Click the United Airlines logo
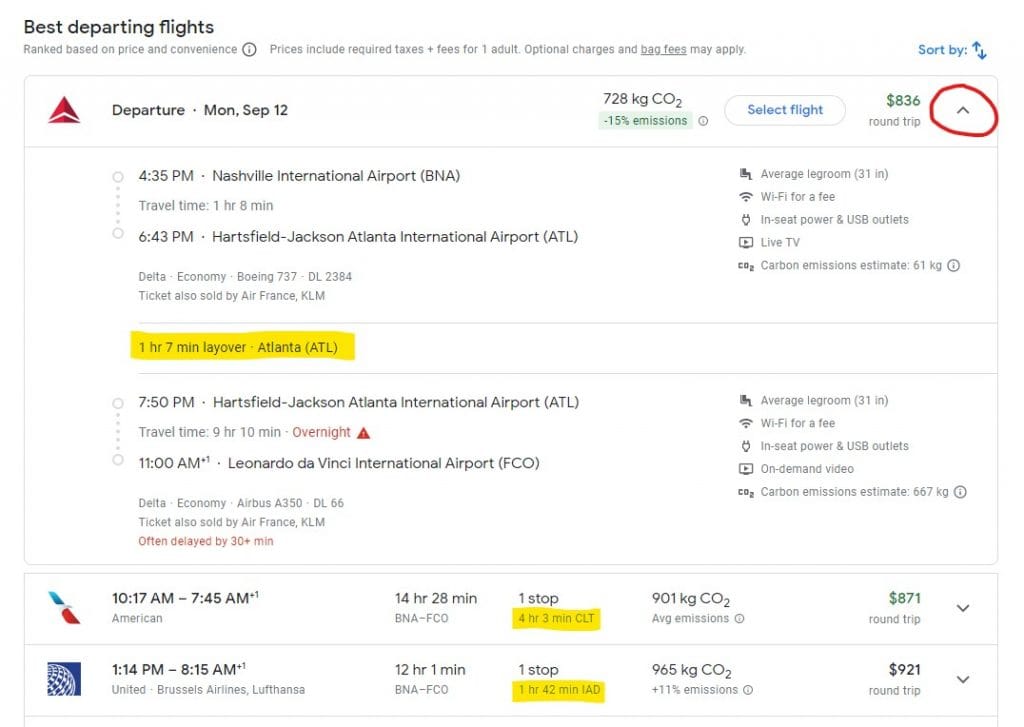This screenshot has height=727, width=1024. (x=64, y=679)
